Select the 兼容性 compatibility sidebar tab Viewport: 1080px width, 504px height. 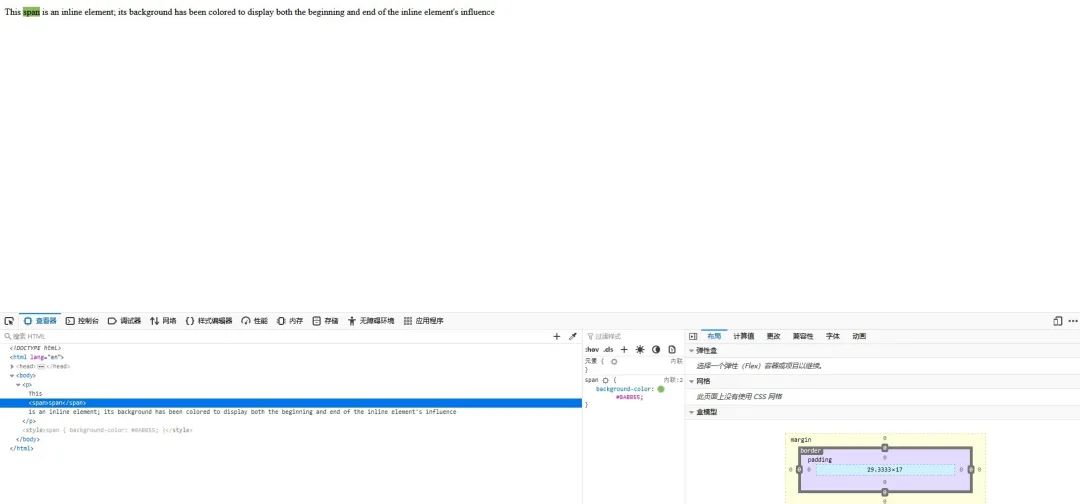pyautogui.click(x=802, y=337)
